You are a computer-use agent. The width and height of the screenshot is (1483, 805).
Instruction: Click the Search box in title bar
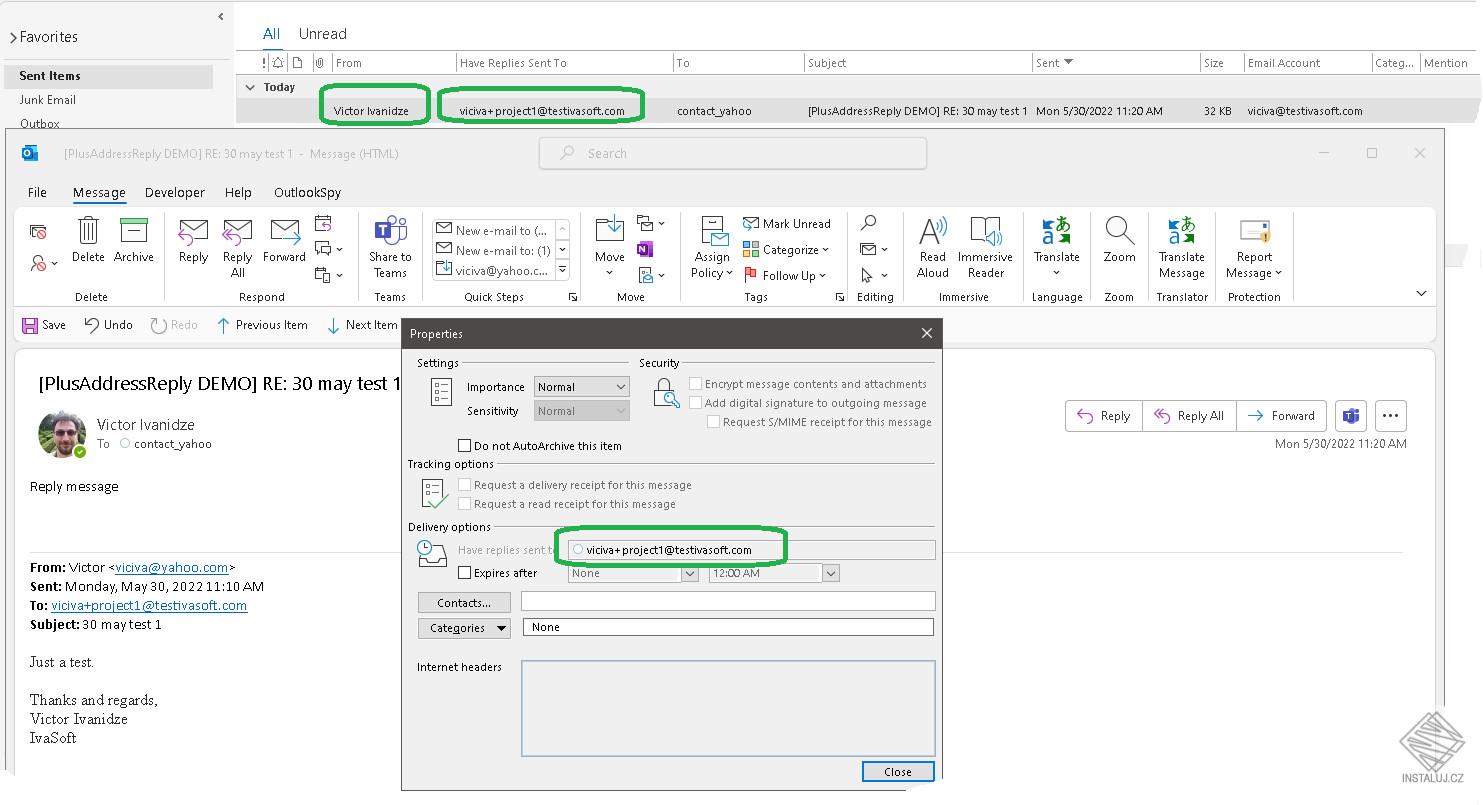click(x=733, y=153)
